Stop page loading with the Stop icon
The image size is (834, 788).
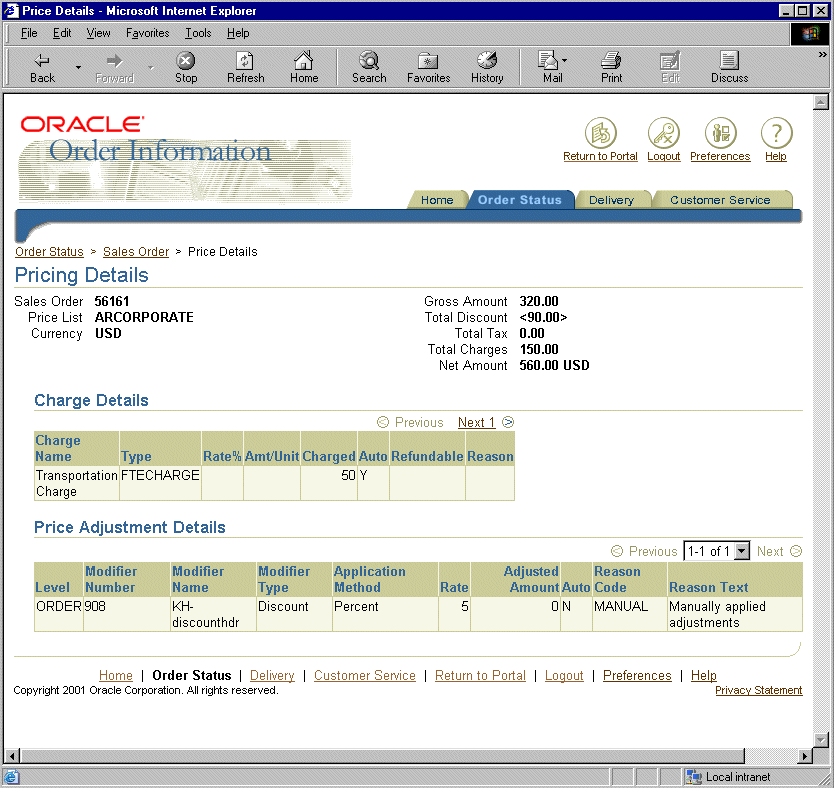[186, 68]
